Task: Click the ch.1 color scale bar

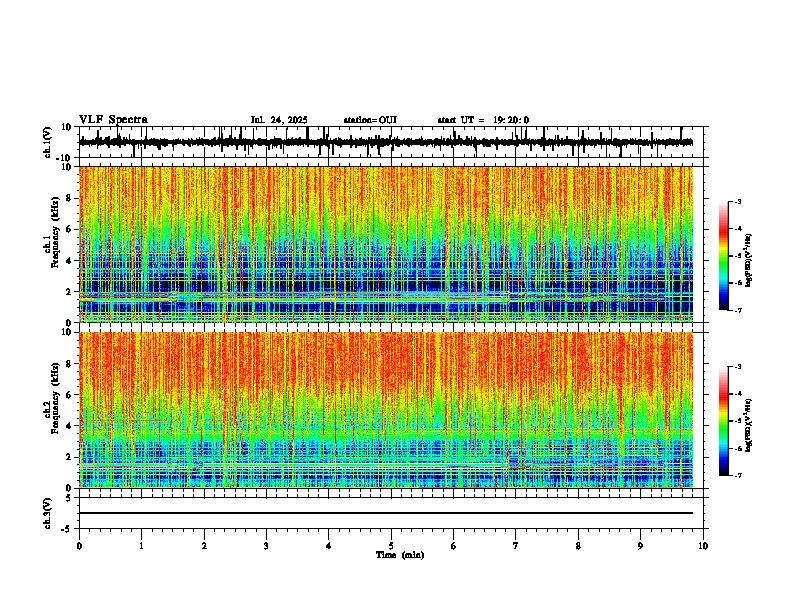Action: (x=723, y=256)
